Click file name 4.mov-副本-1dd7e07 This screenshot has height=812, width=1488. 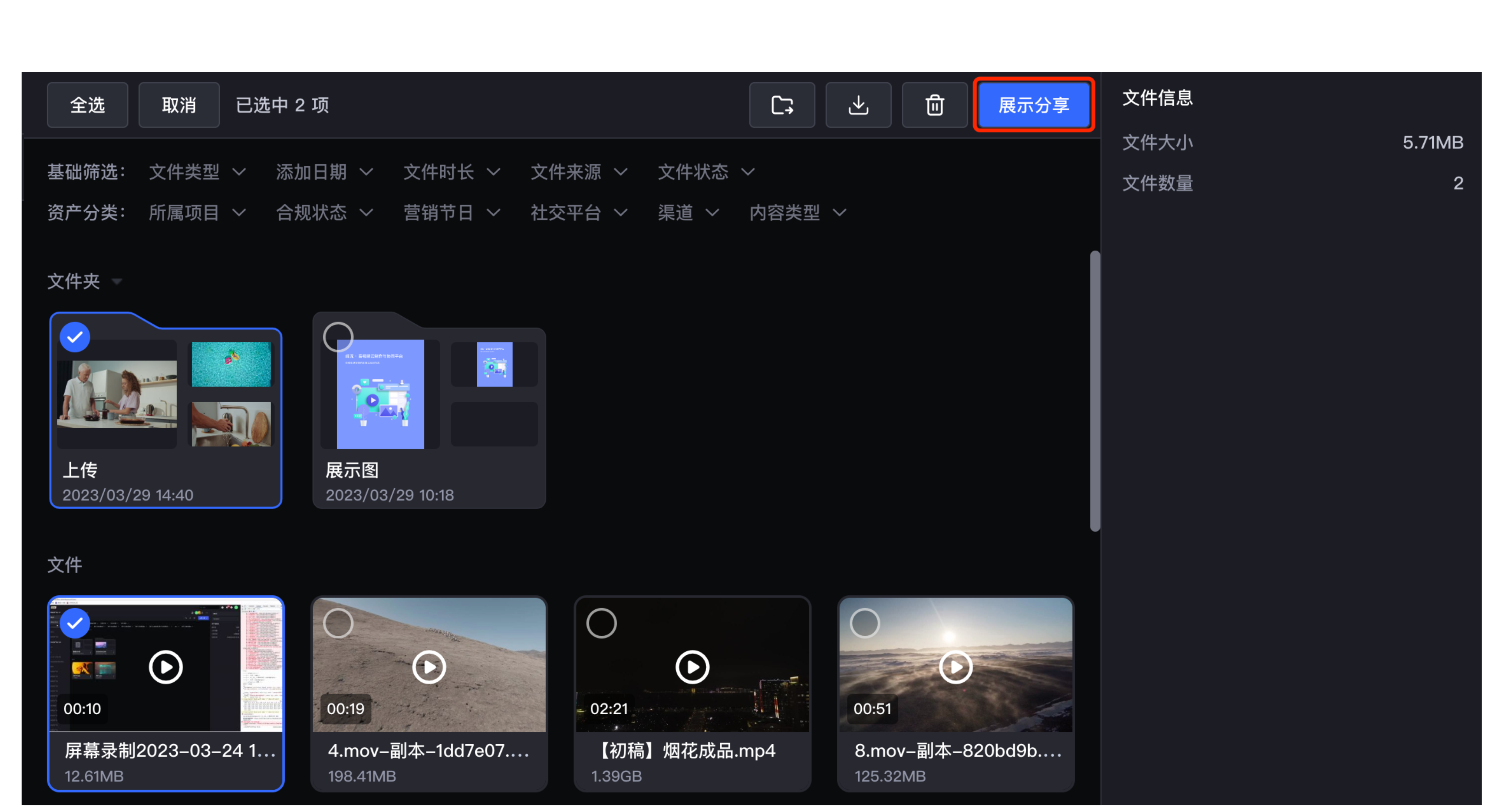click(428, 750)
